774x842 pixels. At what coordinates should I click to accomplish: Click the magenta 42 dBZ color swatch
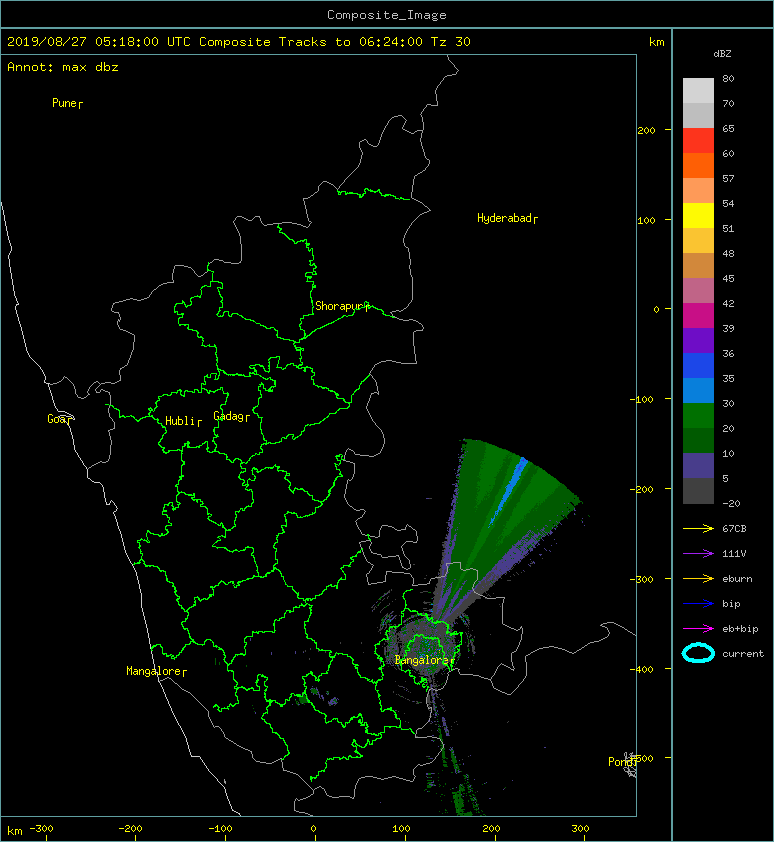(698, 316)
